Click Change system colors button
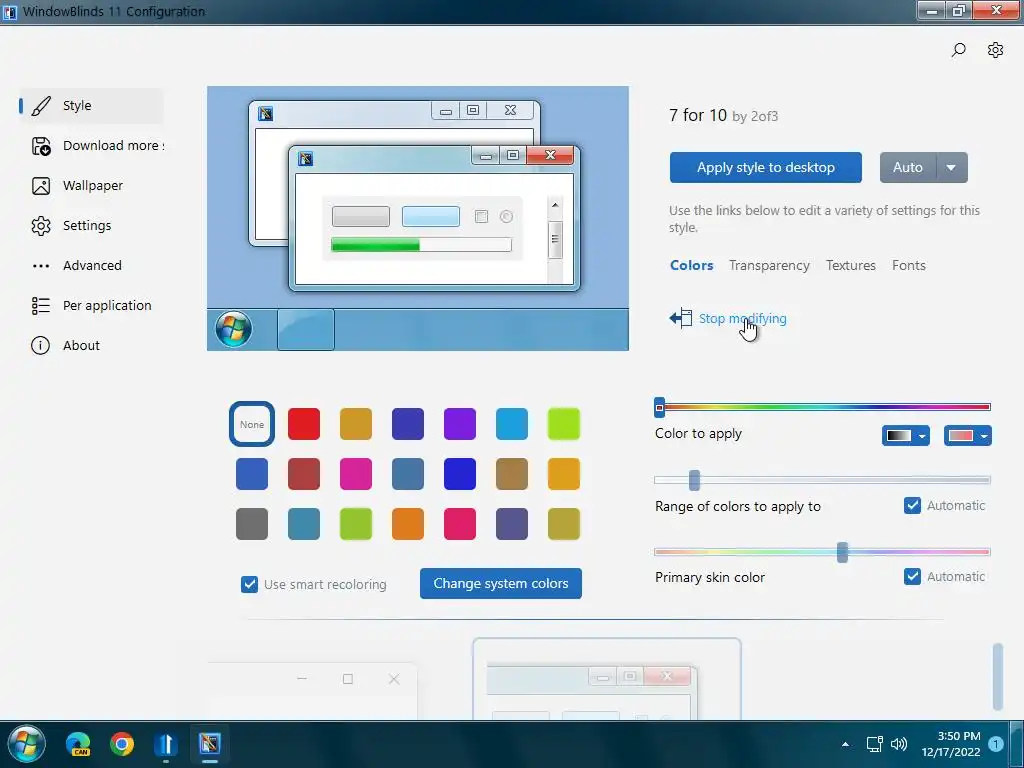Image resolution: width=1024 pixels, height=768 pixels. (501, 583)
